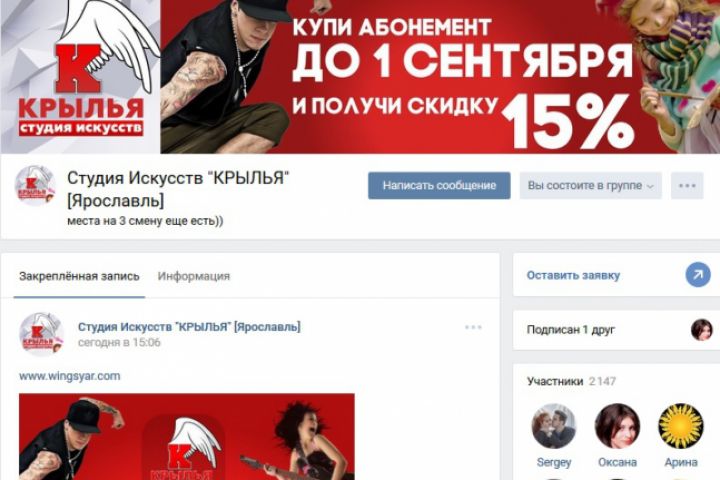
Task: Select the Закреплённая запись tab
Action: 79,276
